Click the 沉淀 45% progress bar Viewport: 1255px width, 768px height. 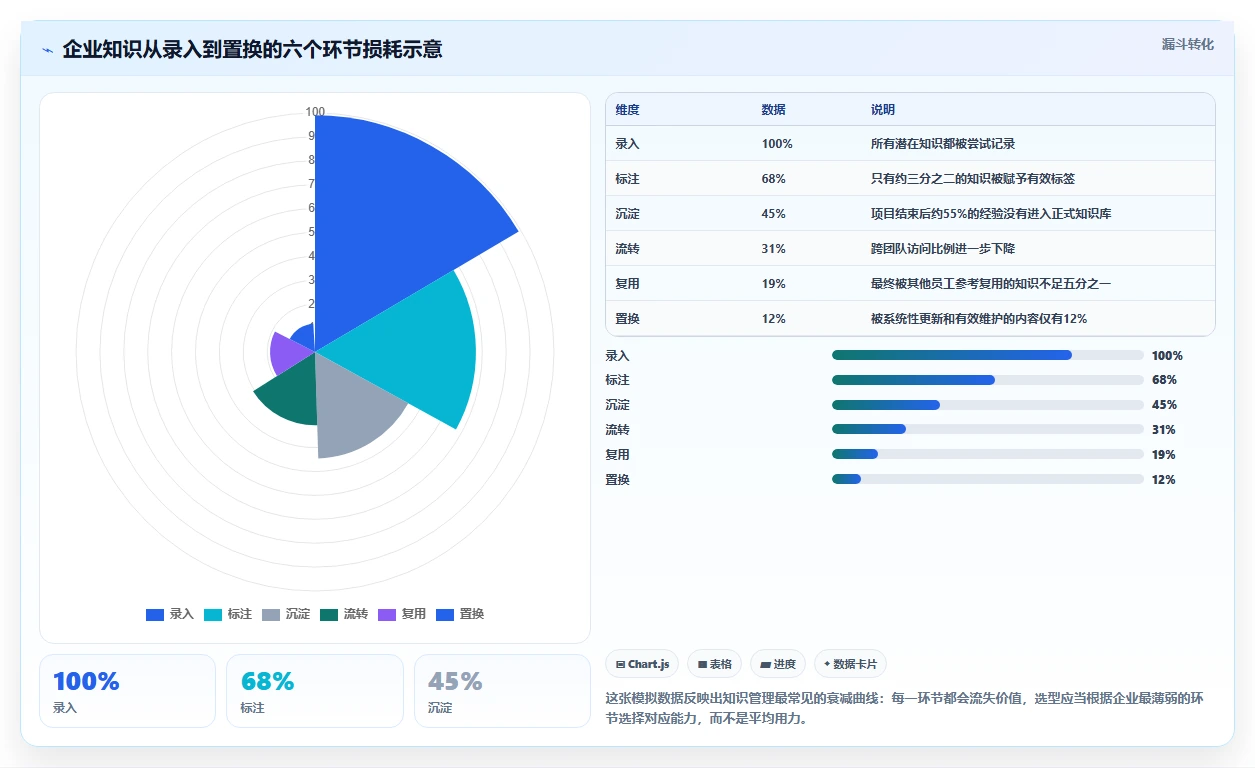click(988, 405)
